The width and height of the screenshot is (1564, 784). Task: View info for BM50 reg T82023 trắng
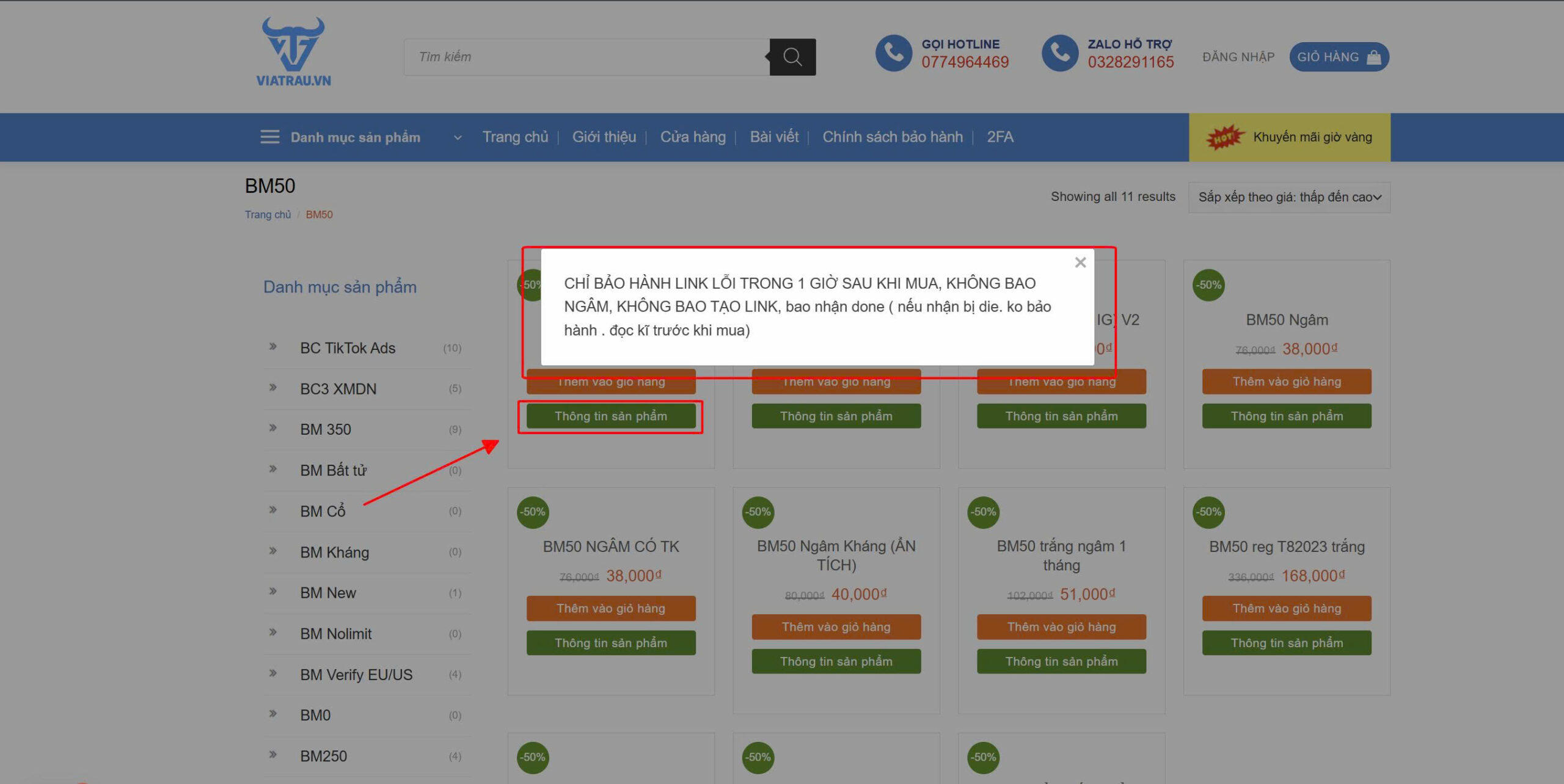click(1287, 643)
